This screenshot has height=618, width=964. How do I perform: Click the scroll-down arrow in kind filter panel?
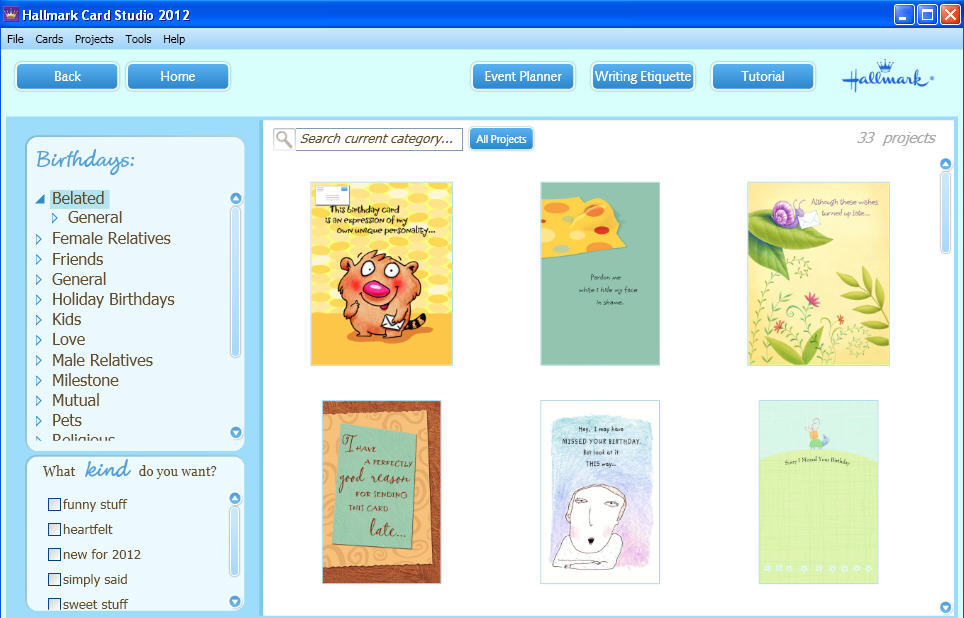click(235, 602)
